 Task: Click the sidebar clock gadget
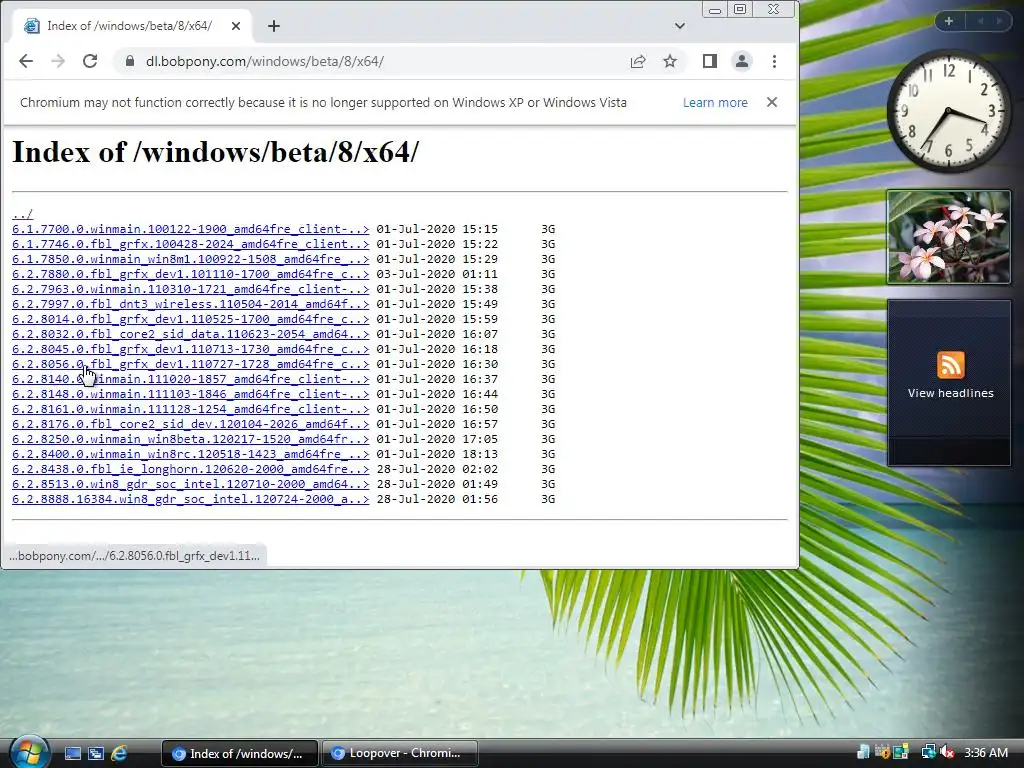948,112
